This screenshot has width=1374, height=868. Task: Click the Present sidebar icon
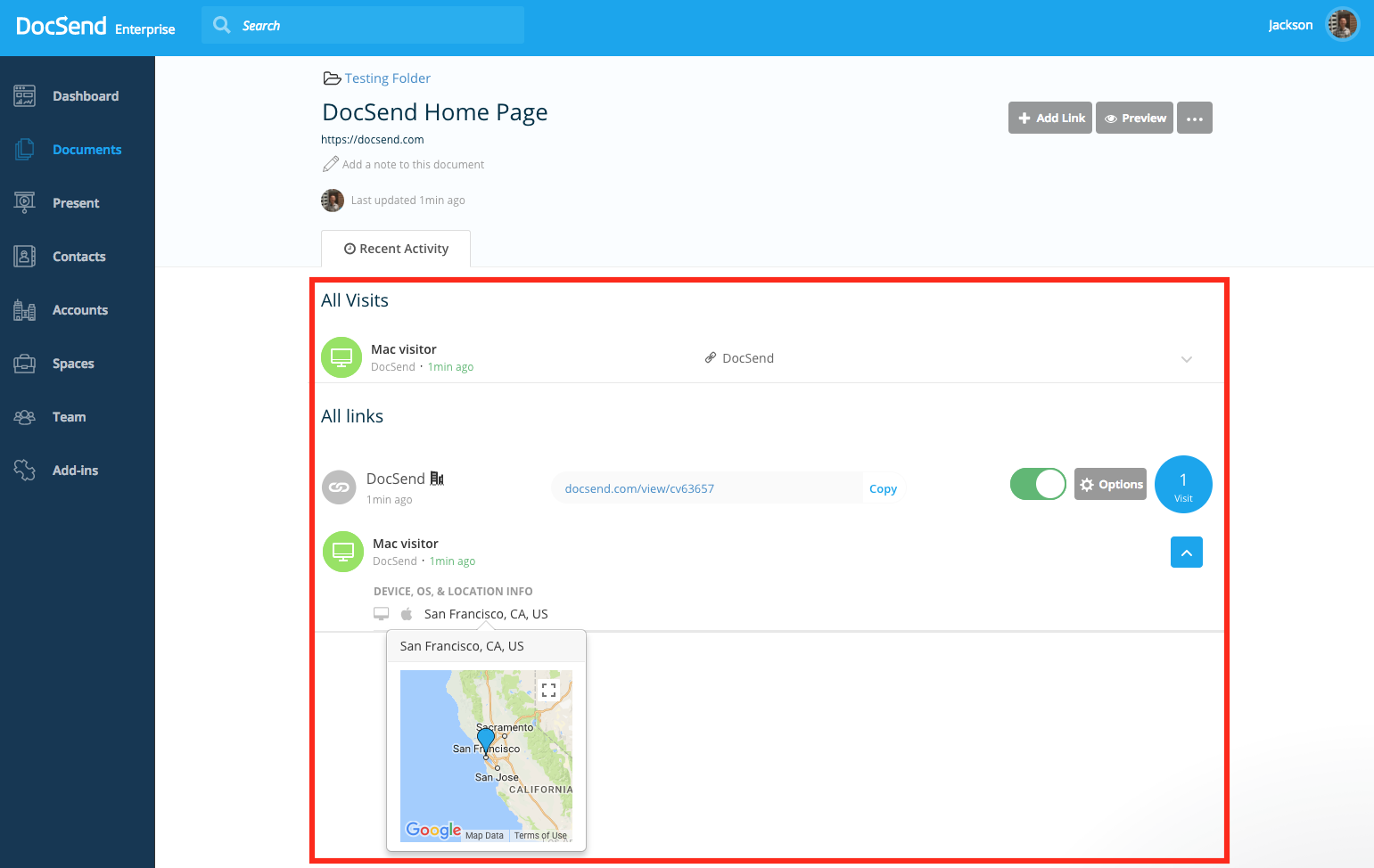tap(24, 203)
